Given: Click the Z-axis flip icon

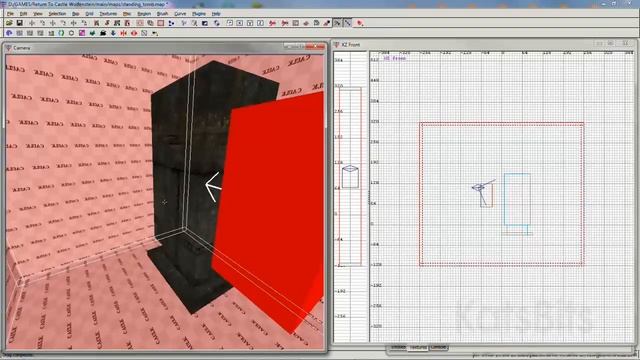Looking at the screenshot, I should tap(73, 23).
